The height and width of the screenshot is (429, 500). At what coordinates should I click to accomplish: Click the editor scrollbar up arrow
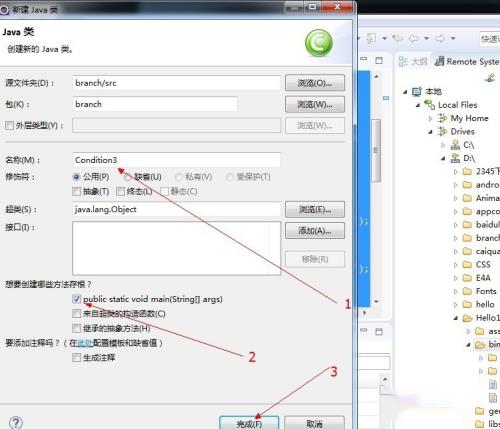tap(376, 76)
